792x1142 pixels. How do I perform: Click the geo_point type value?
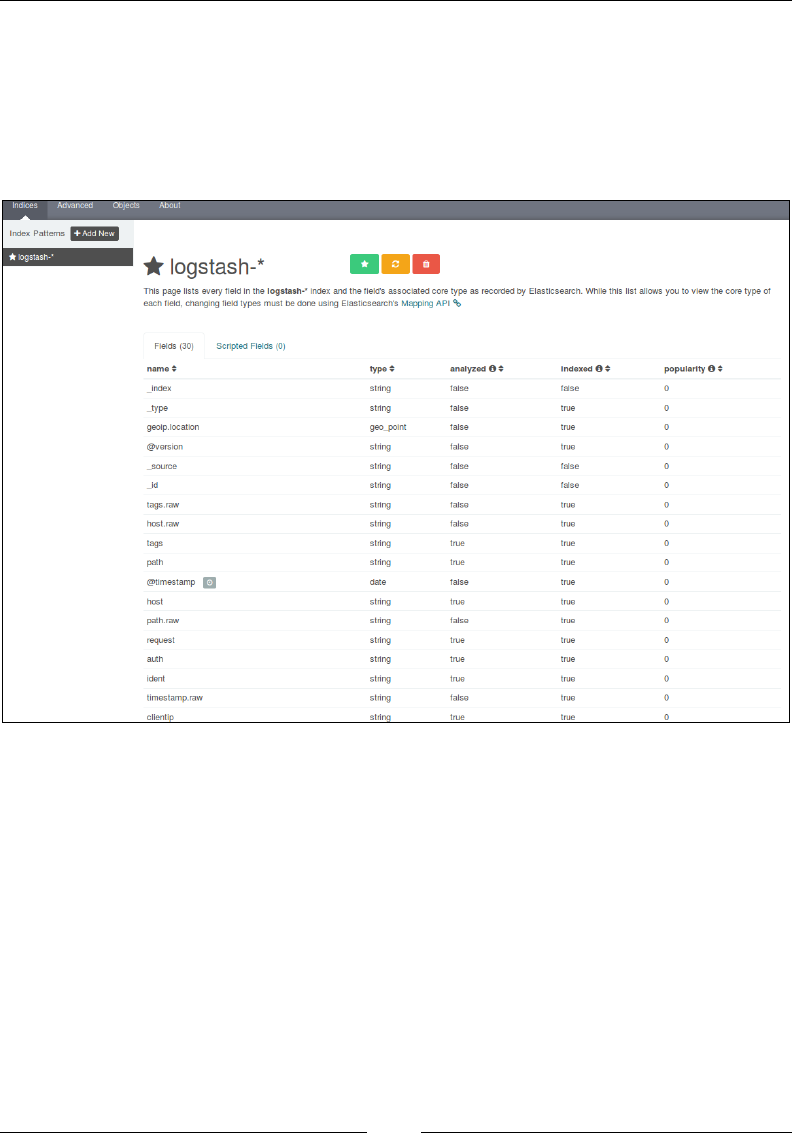[388, 428]
